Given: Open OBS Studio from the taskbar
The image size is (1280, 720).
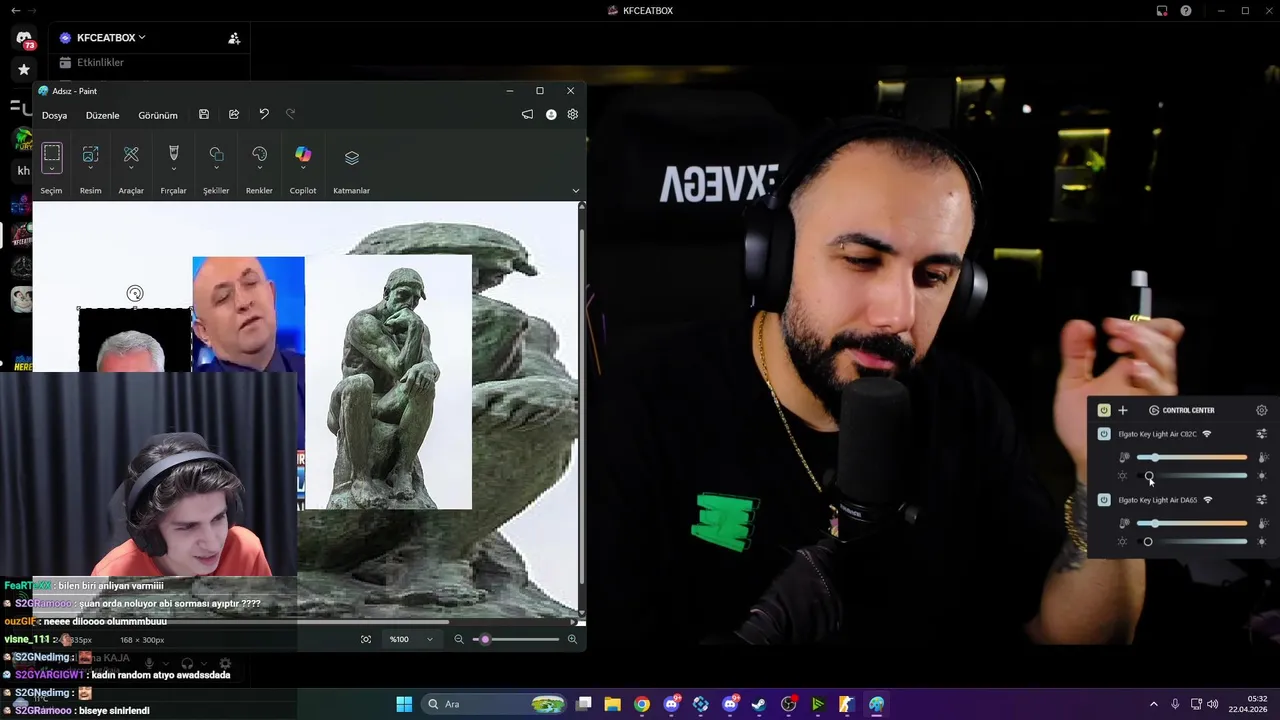Looking at the screenshot, I should [x=788, y=704].
